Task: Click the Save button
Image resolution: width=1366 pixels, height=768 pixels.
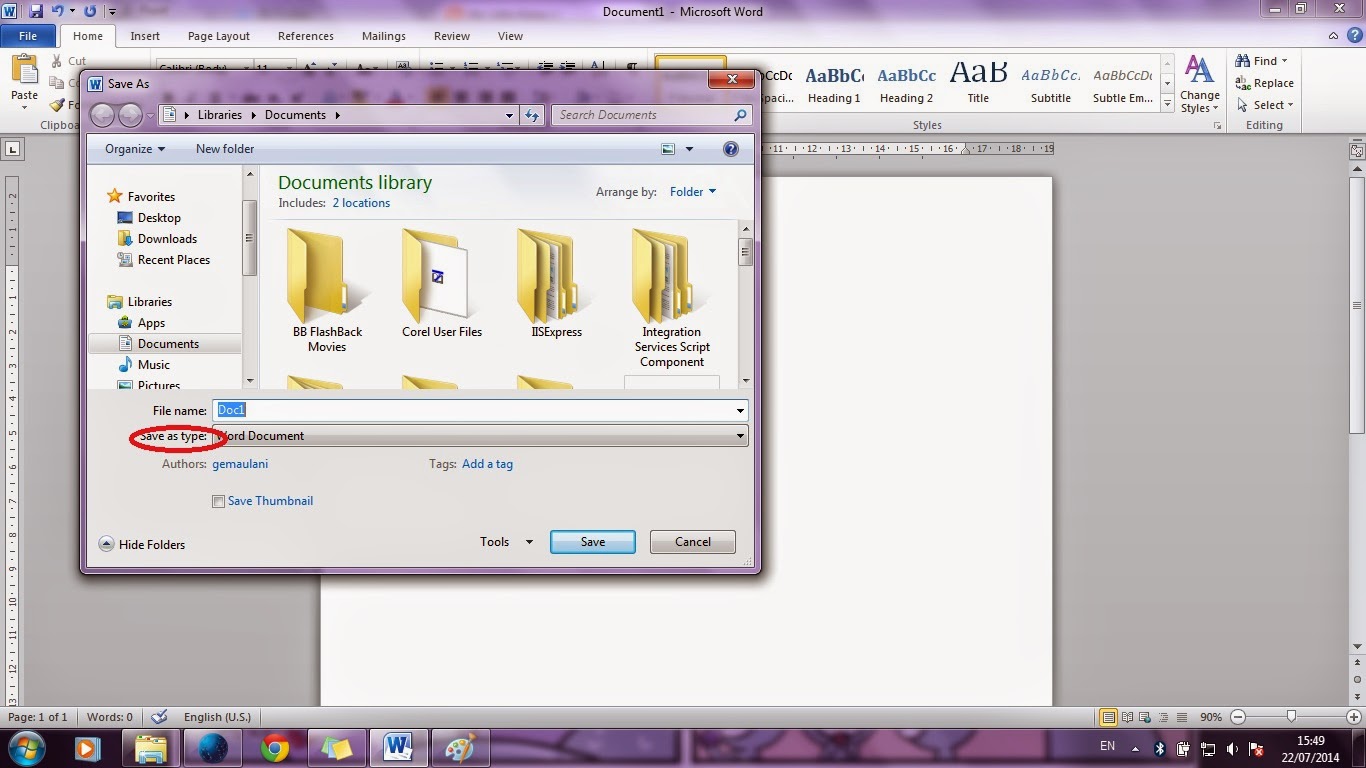Action: (593, 542)
